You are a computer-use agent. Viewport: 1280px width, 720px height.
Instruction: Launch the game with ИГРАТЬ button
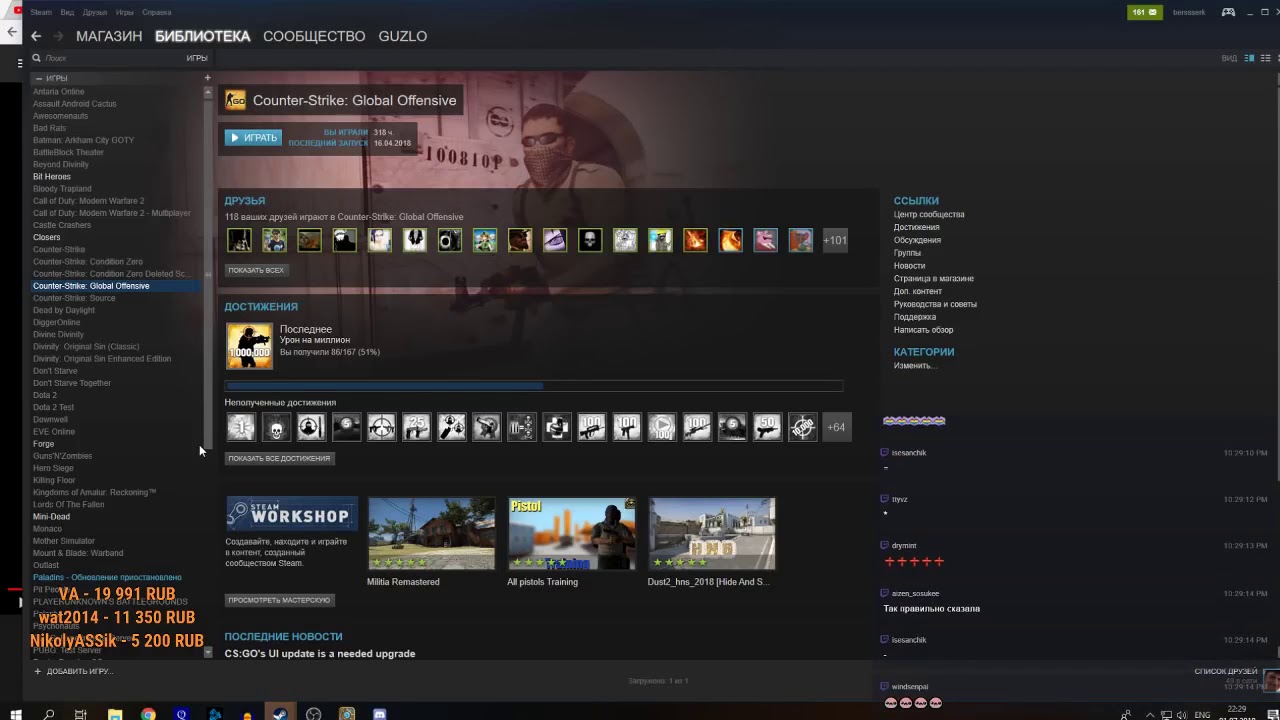(253, 137)
